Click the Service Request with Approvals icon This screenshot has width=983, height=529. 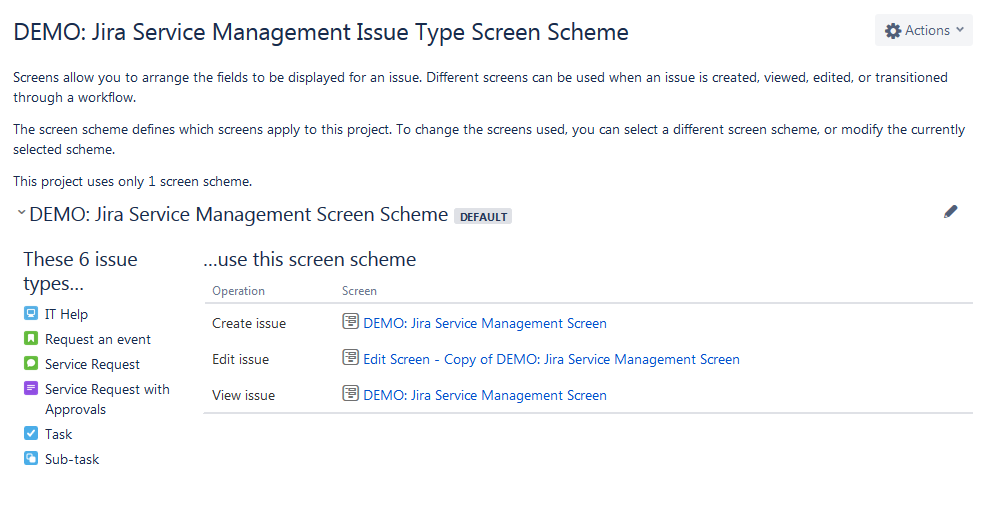point(31,388)
